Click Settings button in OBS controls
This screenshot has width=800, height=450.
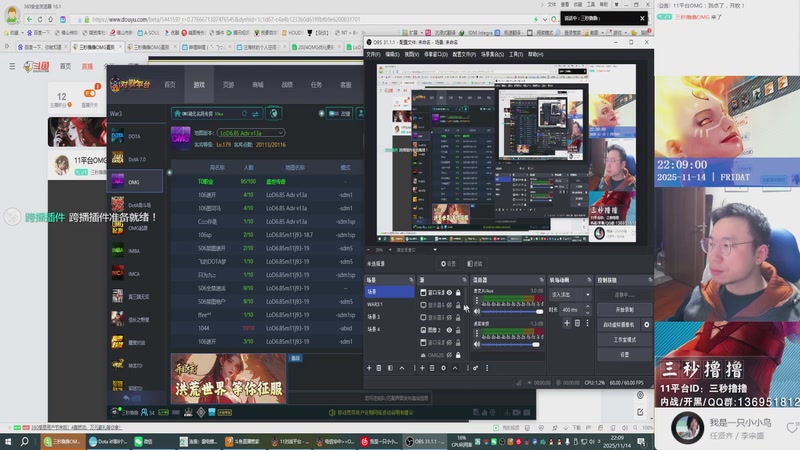(624, 354)
